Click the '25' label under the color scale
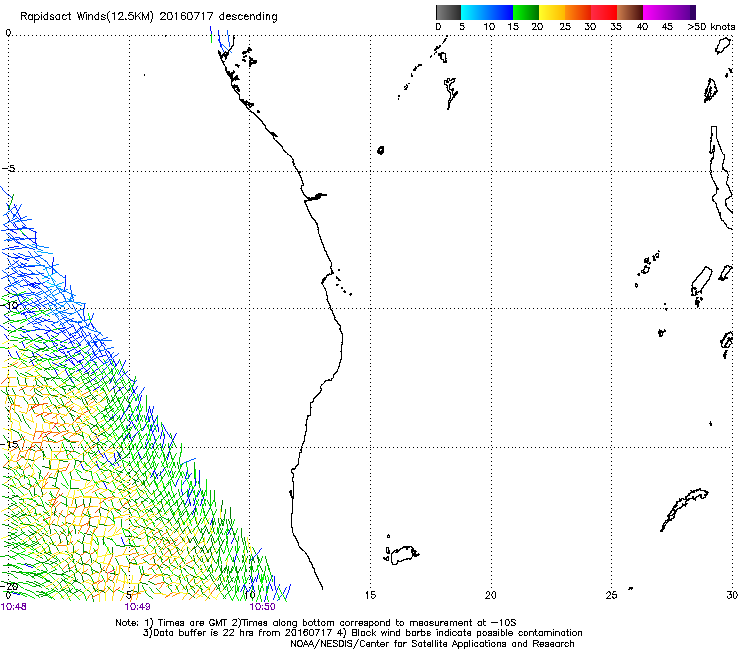This screenshot has height=650, width=740. (x=565, y=27)
